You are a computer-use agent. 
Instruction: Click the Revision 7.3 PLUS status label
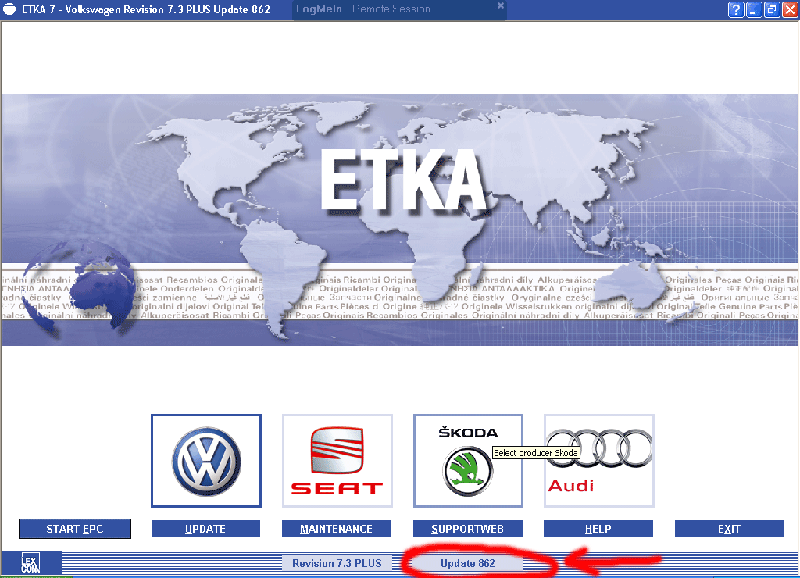pos(337,563)
